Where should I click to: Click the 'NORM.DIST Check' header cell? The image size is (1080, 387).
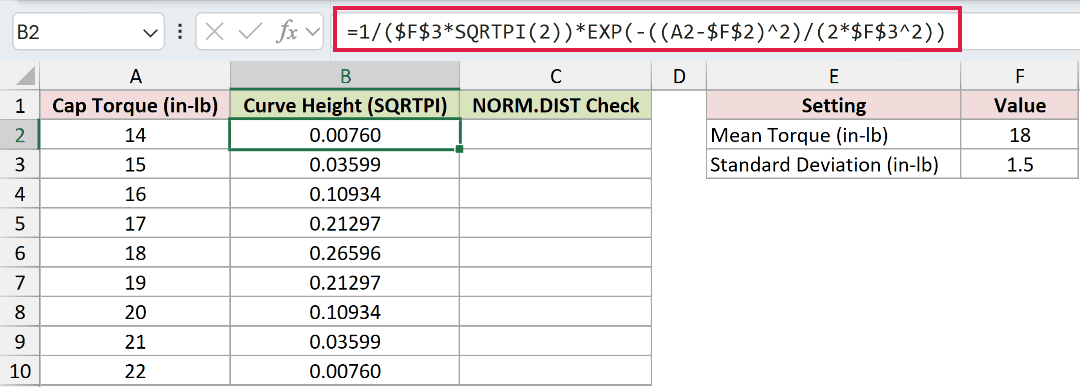(x=556, y=105)
